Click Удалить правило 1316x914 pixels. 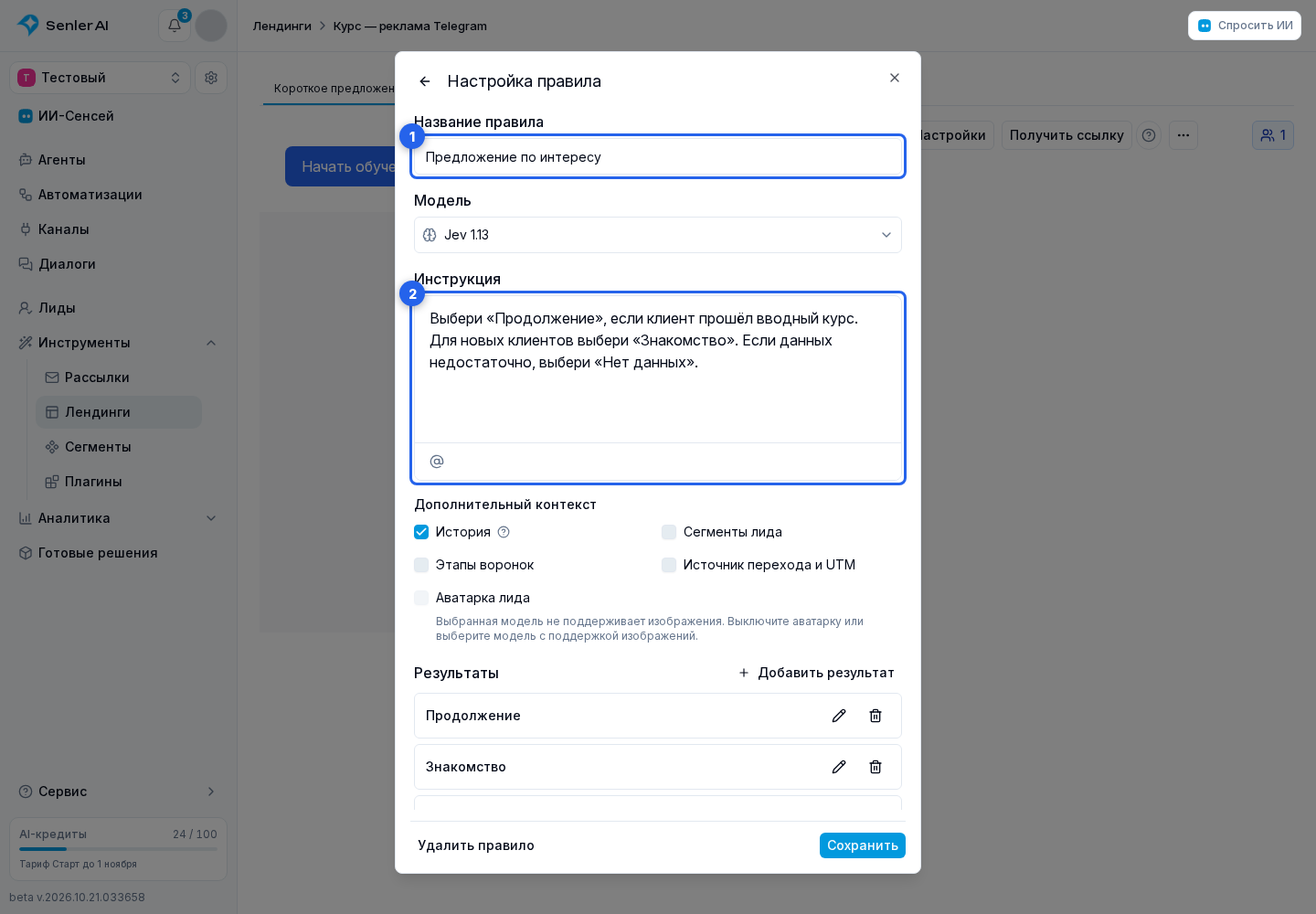[476, 845]
